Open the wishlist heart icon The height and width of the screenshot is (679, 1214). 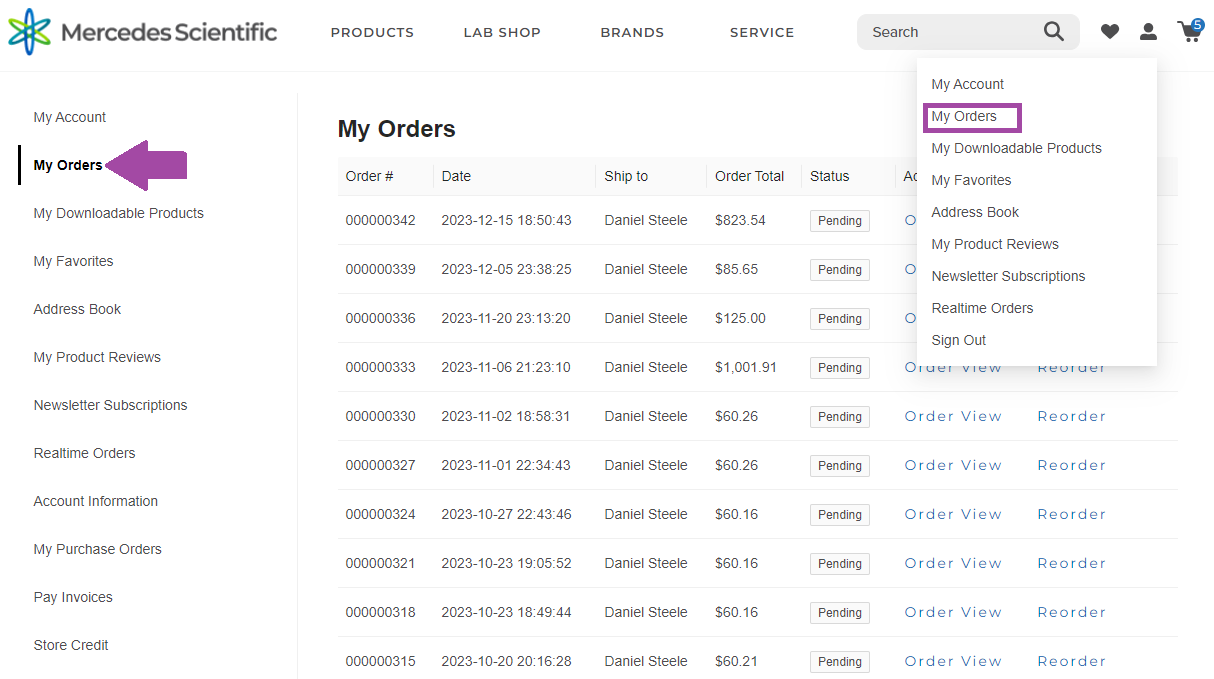(1110, 31)
